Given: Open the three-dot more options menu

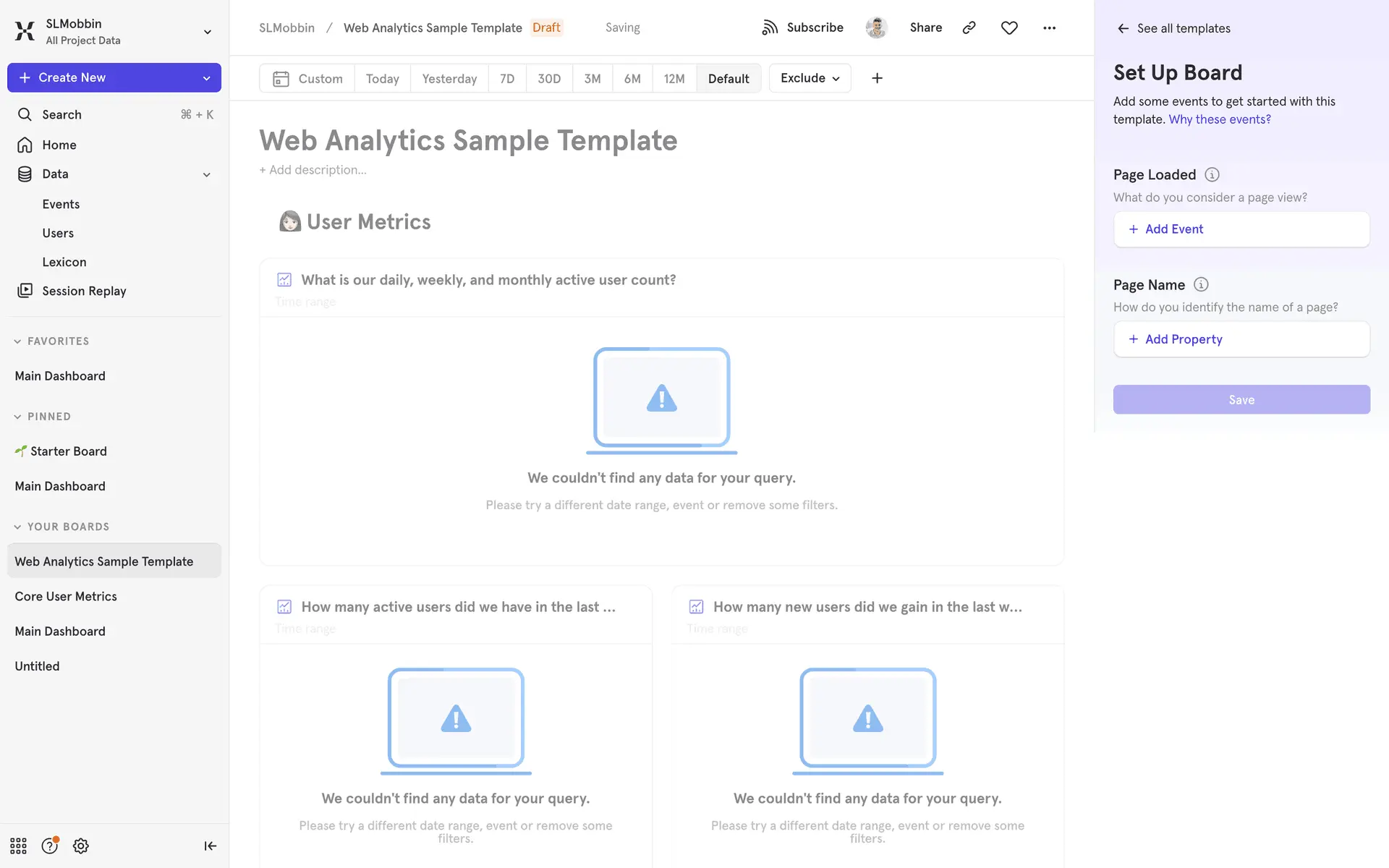Looking at the screenshot, I should (x=1049, y=27).
